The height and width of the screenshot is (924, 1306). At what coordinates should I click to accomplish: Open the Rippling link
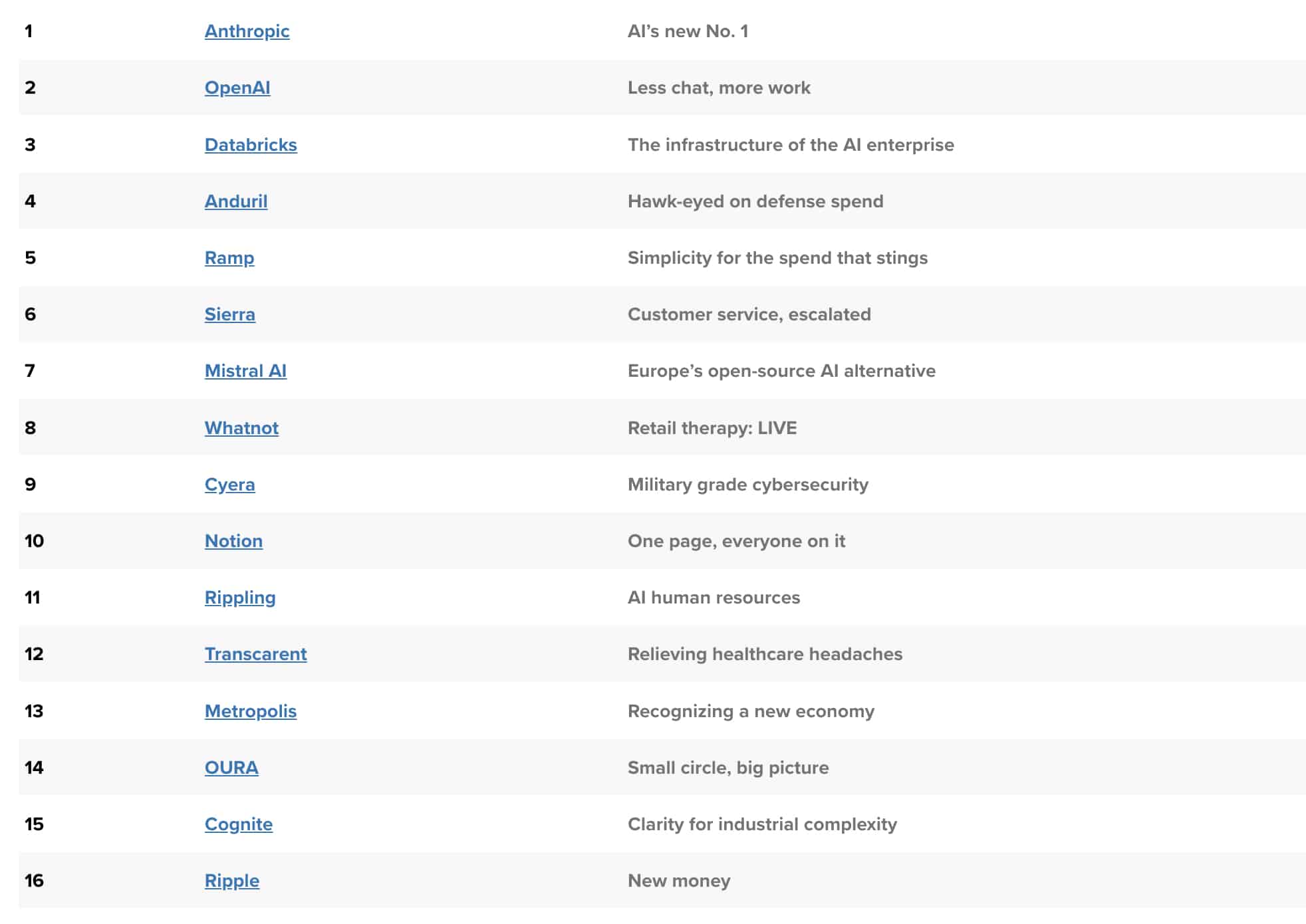coord(240,598)
